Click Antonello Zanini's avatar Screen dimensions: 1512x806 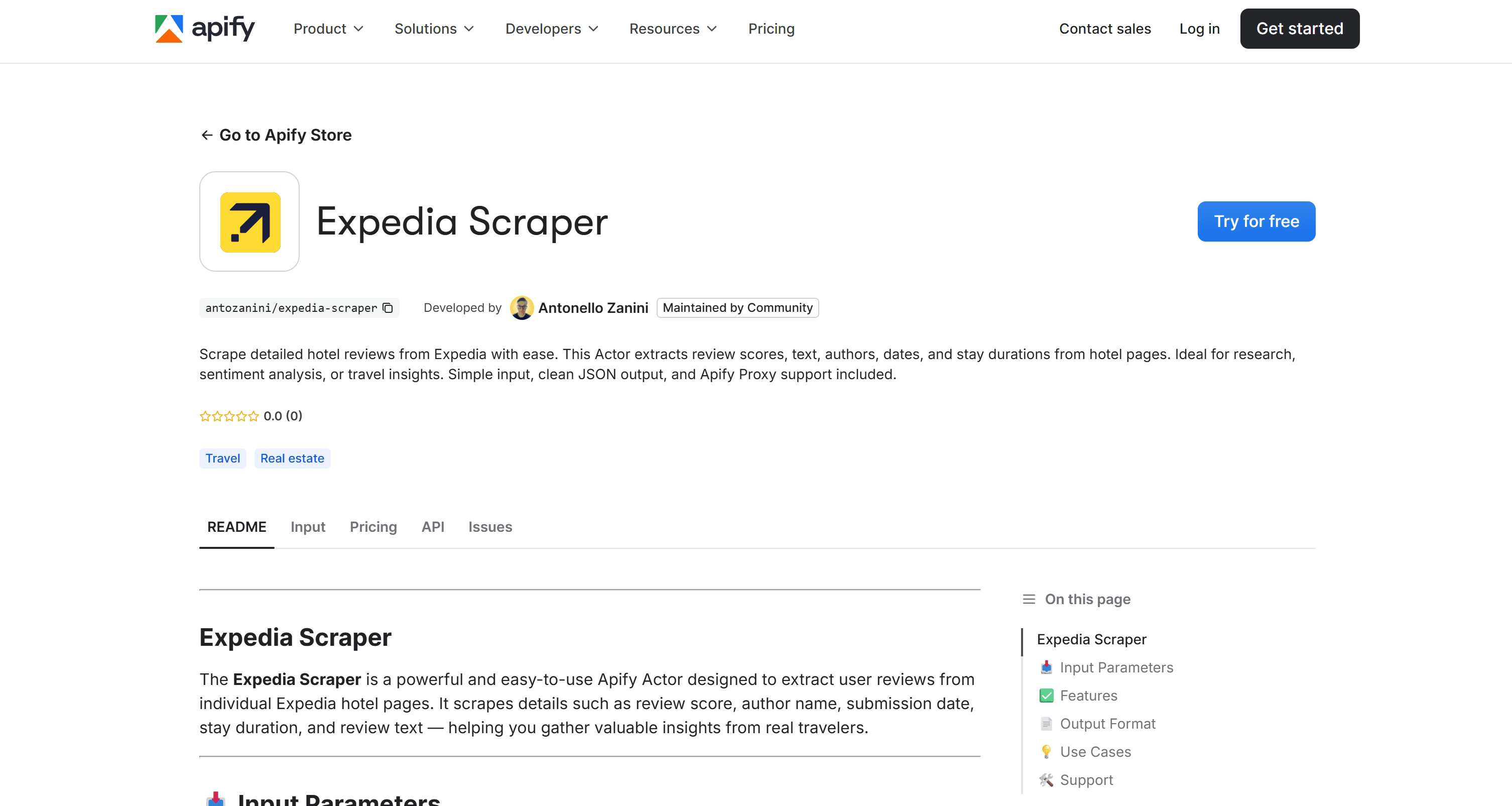click(521, 308)
